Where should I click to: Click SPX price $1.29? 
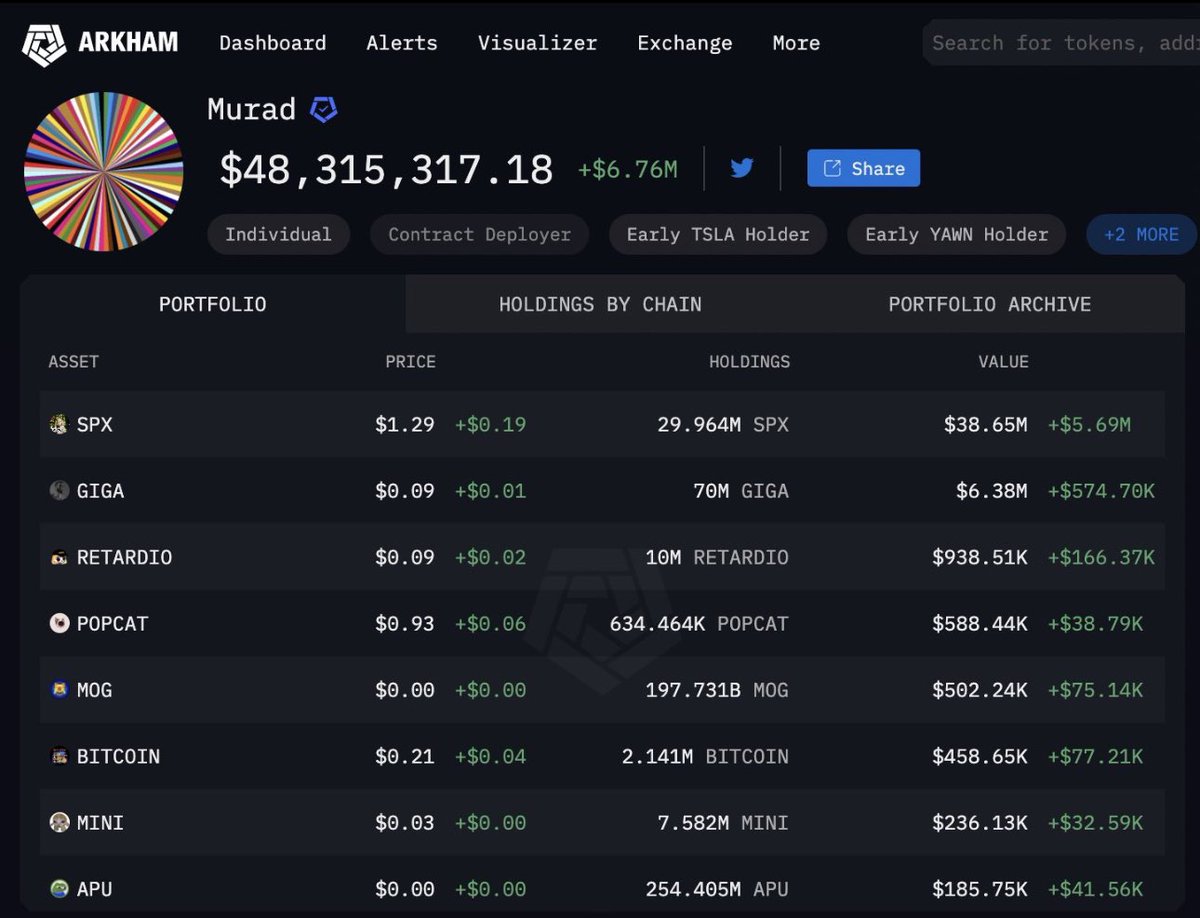pos(405,424)
